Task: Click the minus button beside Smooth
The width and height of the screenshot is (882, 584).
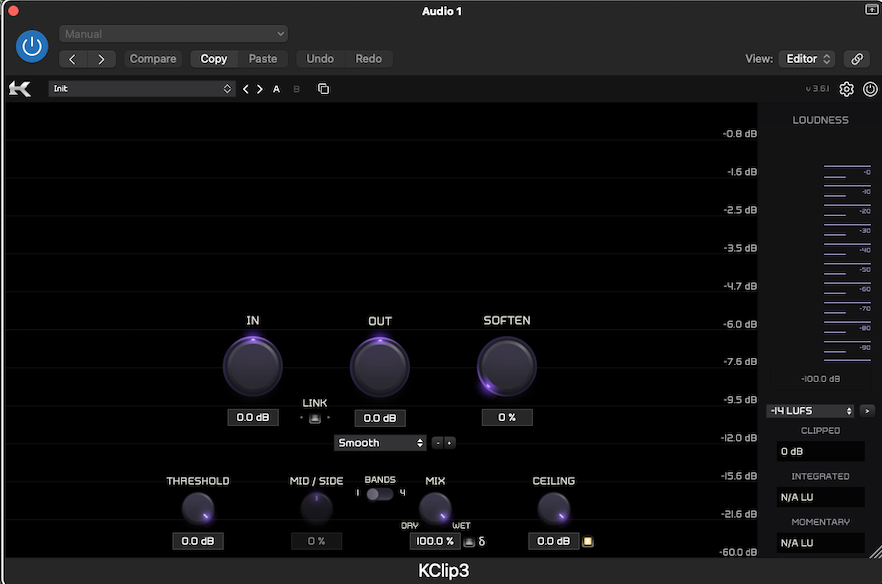Action: 438,443
